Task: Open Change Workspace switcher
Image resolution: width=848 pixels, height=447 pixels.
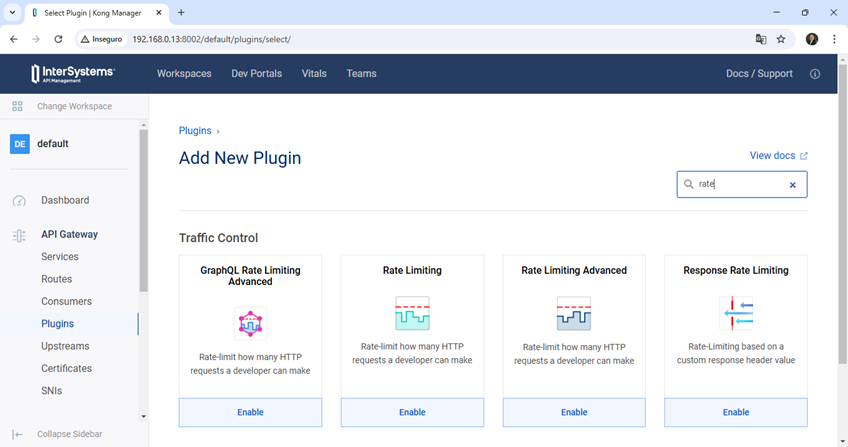Action: coord(73,106)
